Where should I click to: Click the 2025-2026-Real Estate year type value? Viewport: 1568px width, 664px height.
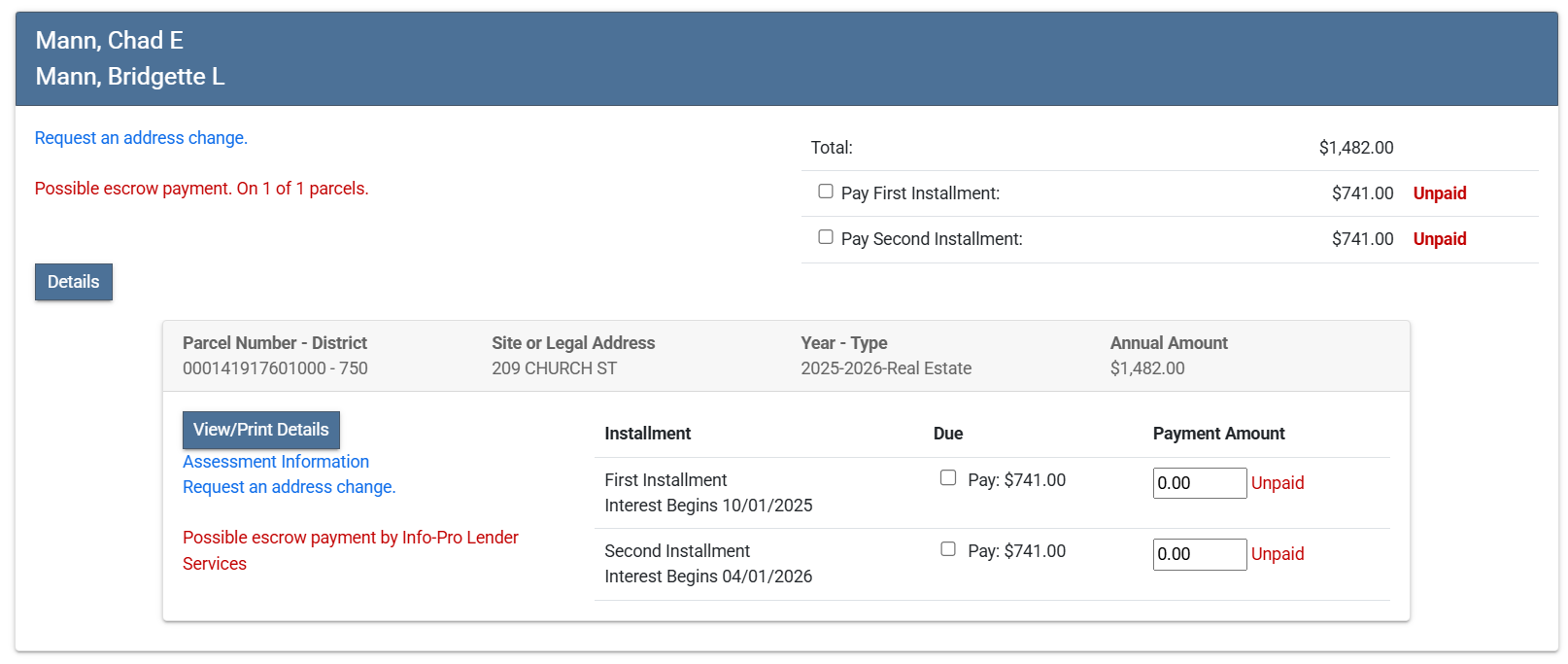[x=886, y=368]
